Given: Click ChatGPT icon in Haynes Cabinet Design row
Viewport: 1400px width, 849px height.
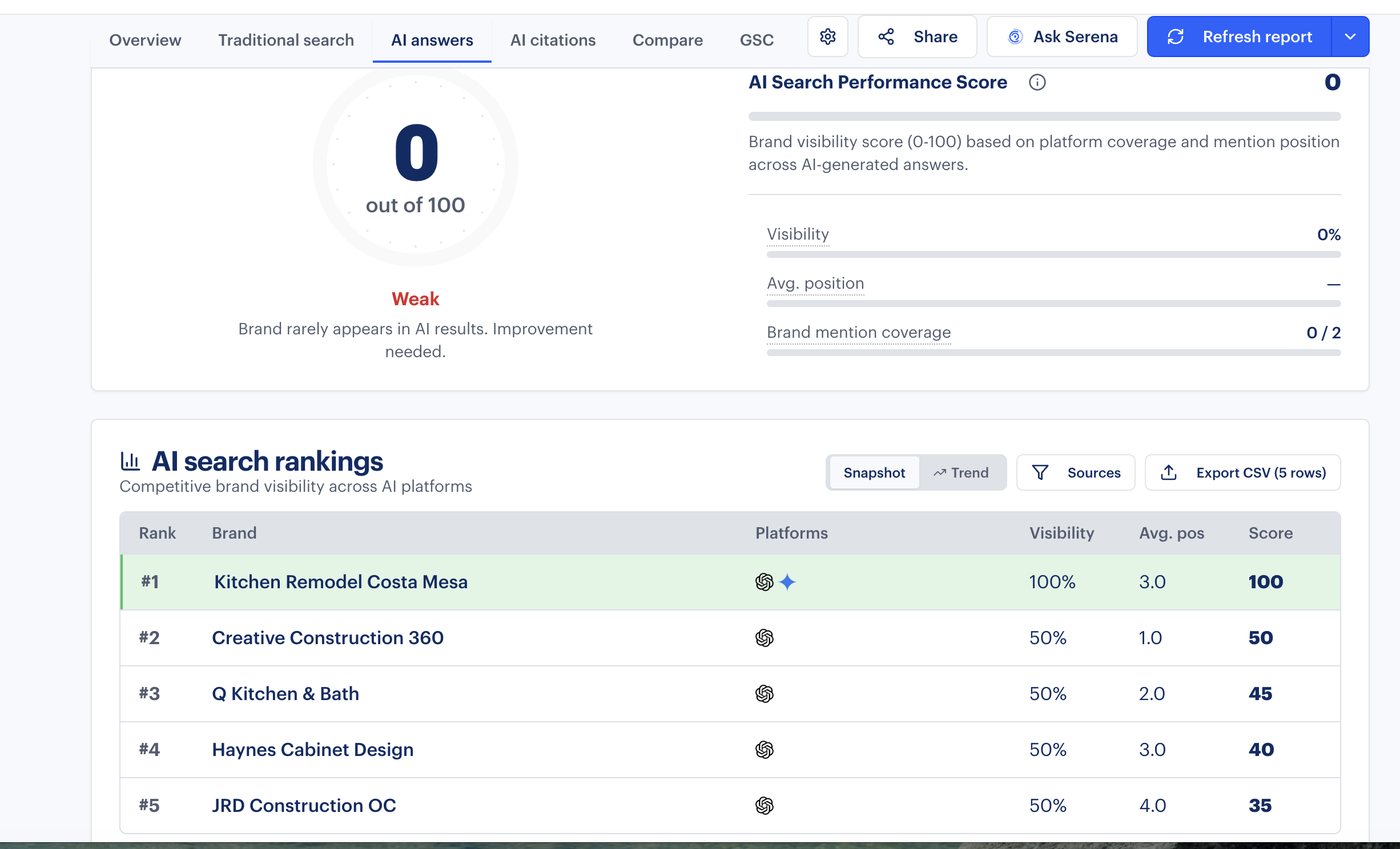Looking at the screenshot, I should [765, 750].
